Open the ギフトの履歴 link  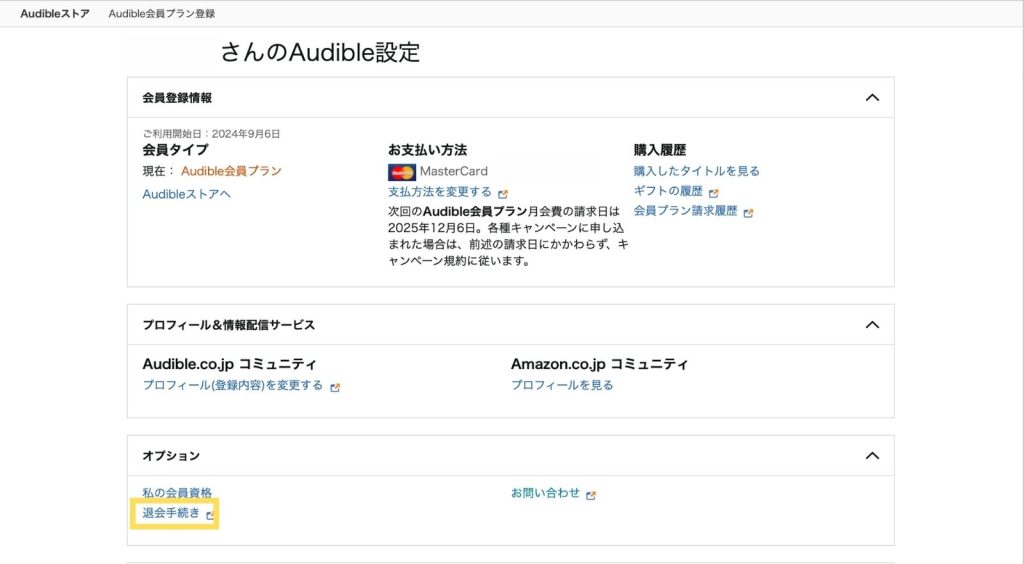pyautogui.click(x=668, y=191)
